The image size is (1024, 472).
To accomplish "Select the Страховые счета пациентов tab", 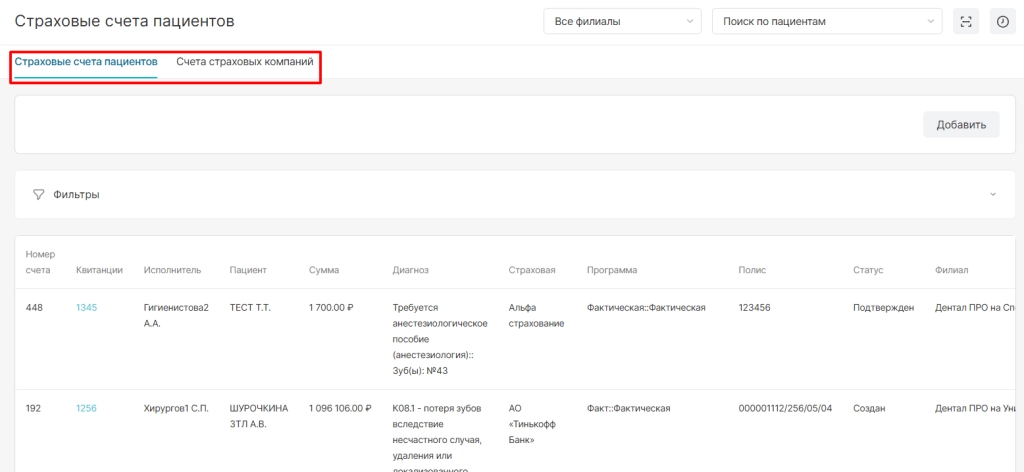I will pos(86,62).
